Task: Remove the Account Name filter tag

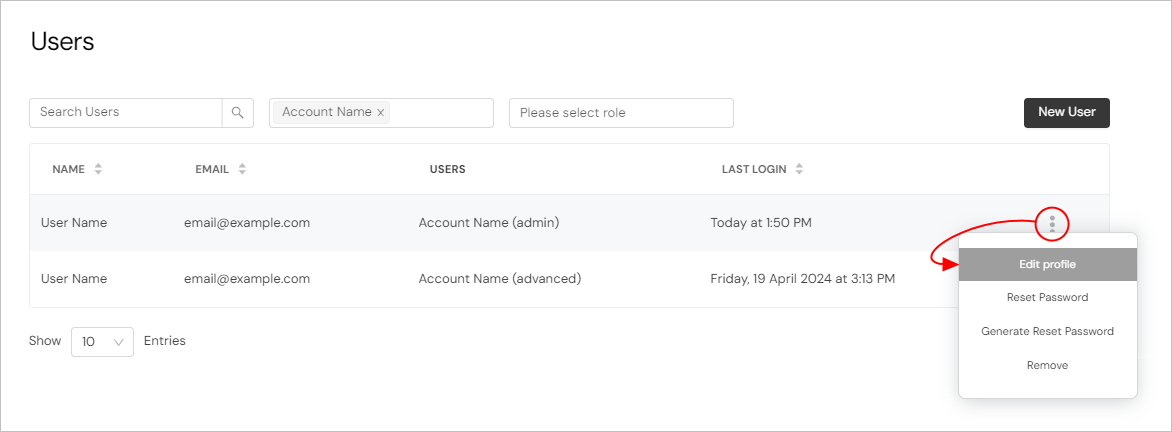Action: click(x=381, y=113)
